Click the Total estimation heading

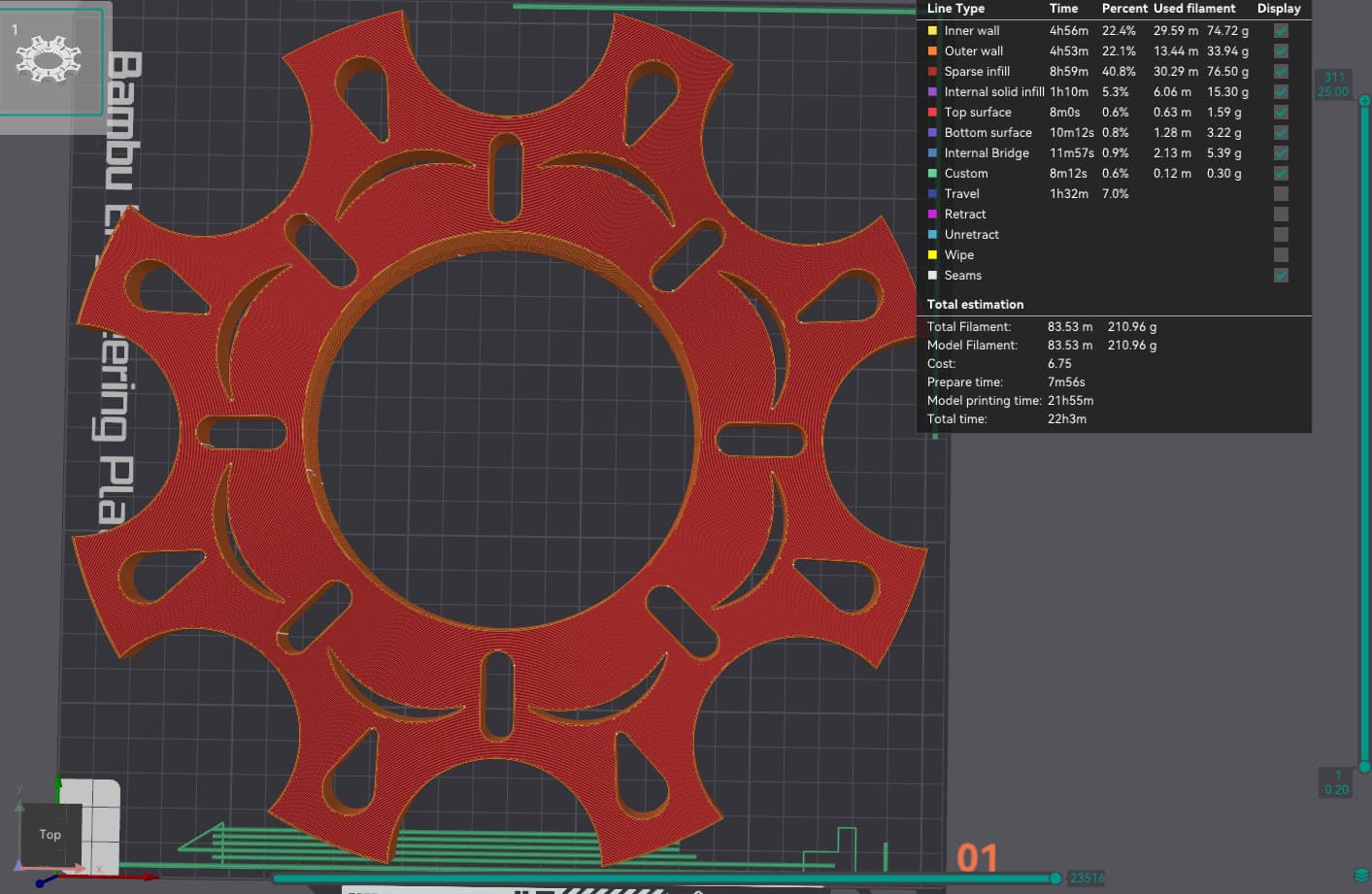click(975, 305)
